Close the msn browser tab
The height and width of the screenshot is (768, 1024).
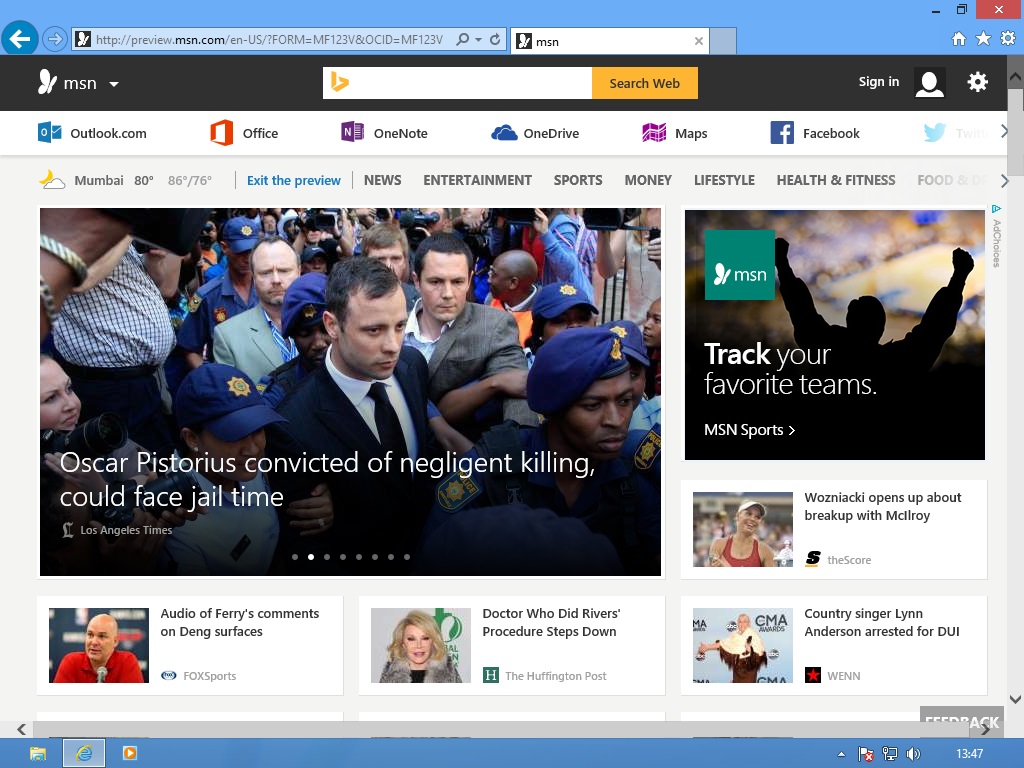tap(699, 41)
